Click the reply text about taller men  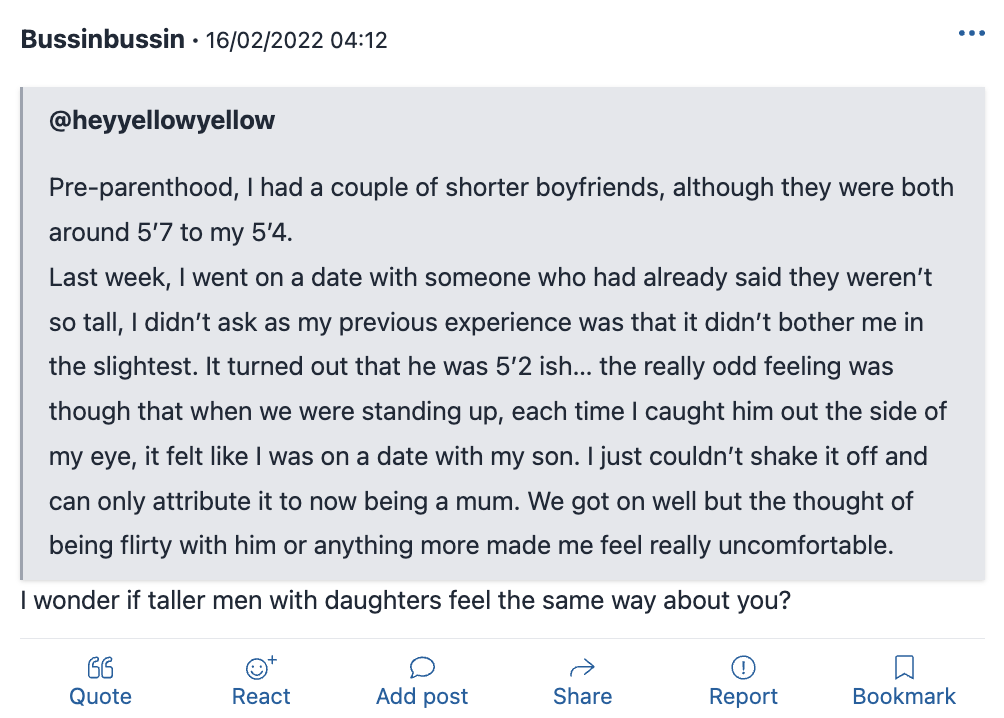coord(406,601)
